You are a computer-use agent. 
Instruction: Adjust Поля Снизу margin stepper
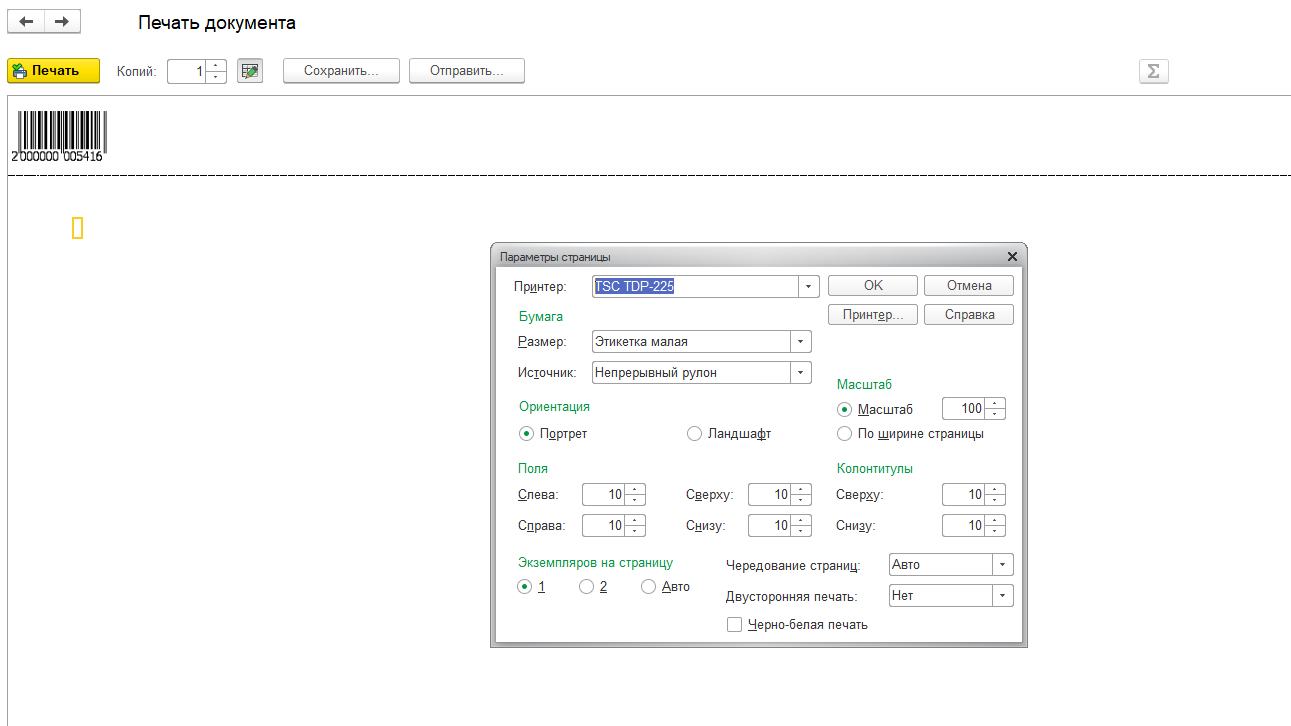(801, 526)
